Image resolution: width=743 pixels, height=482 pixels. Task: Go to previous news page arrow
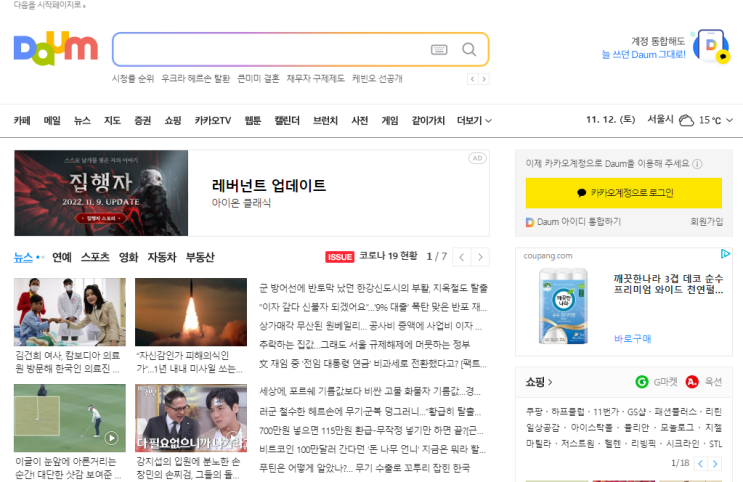pyautogui.click(x=462, y=257)
